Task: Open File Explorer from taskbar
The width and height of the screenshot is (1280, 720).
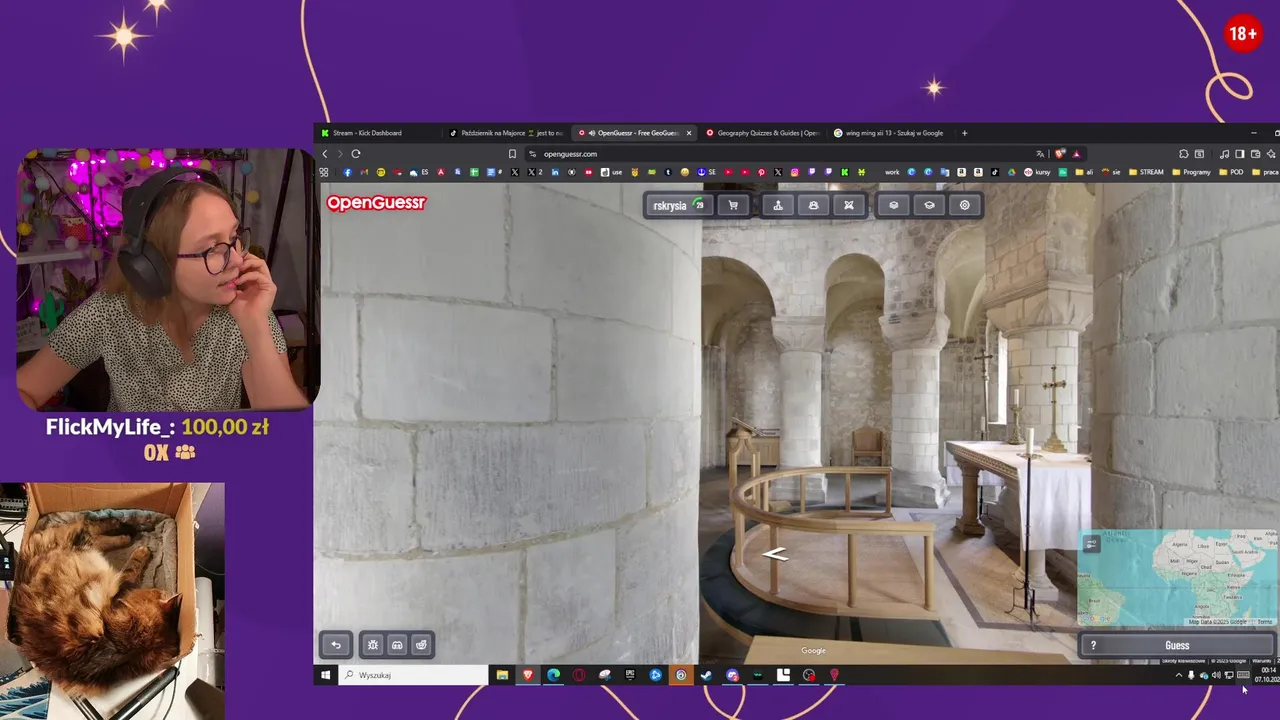Action: point(502,675)
